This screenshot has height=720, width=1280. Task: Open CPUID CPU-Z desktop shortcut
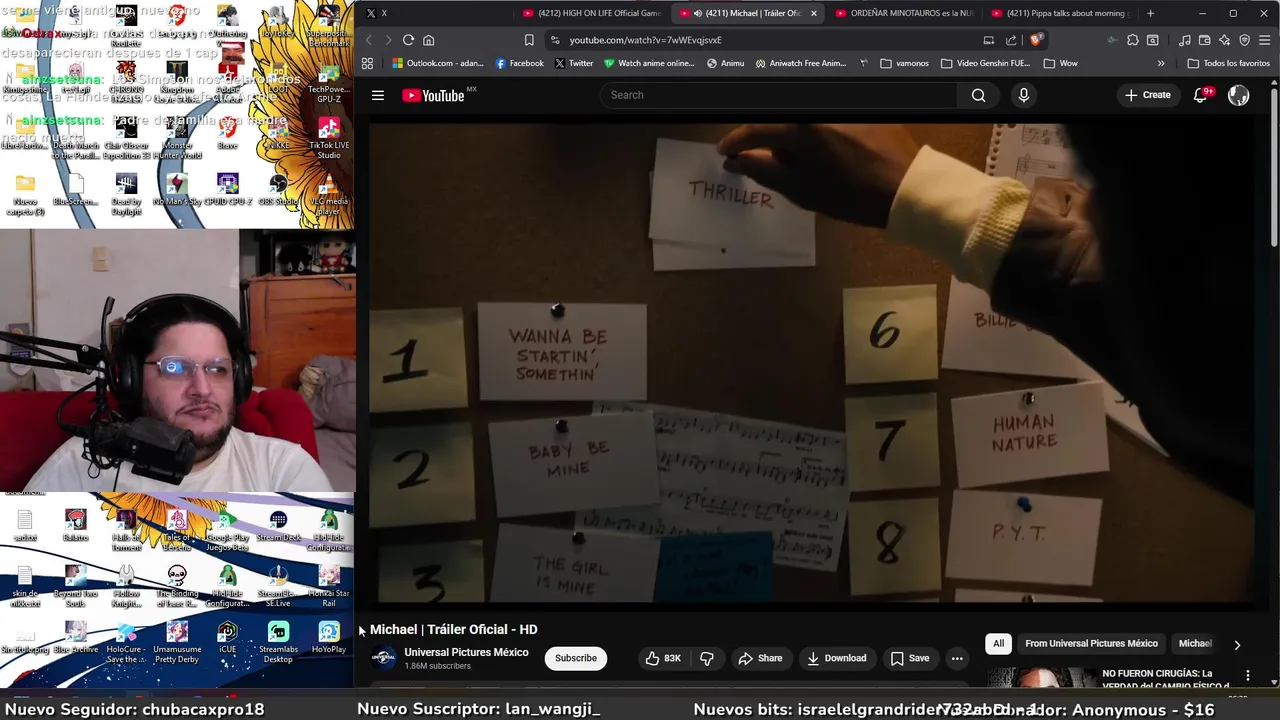click(x=228, y=190)
